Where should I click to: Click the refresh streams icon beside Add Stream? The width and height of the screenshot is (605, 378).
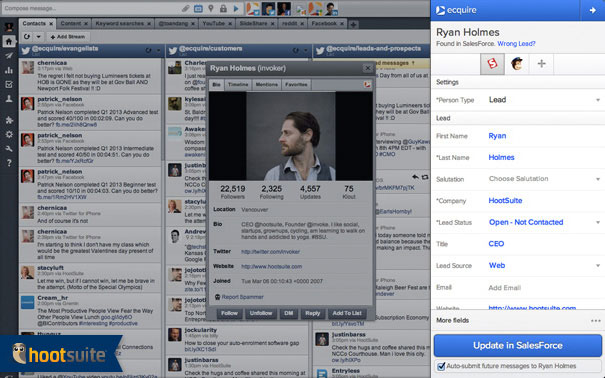[27, 37]
